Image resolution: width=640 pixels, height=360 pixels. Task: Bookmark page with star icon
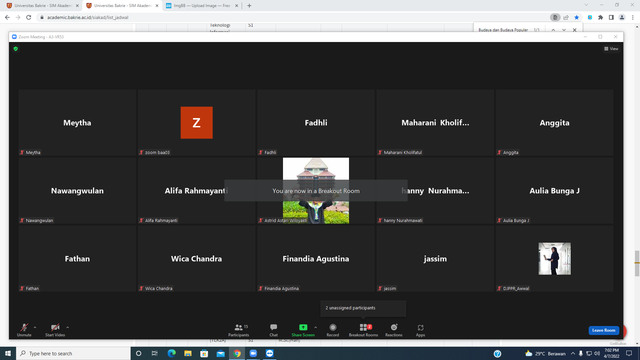tap(576, 18)
